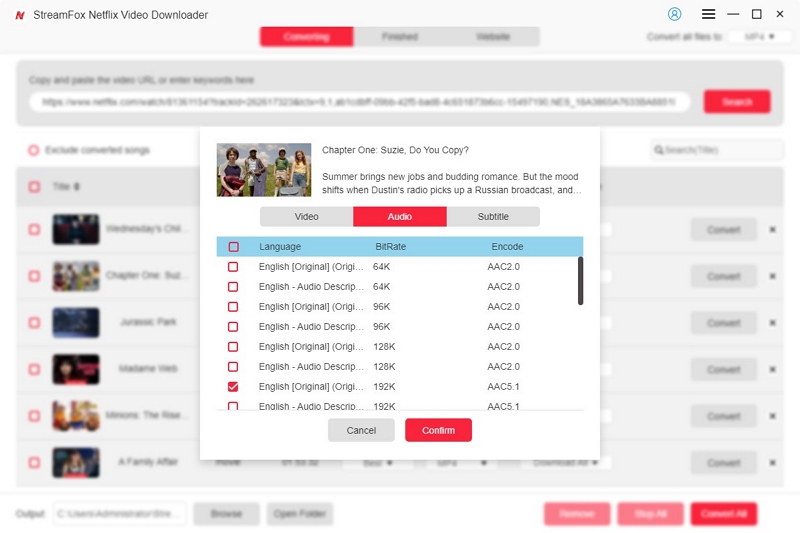Remove the A Family Affair row with X
Image resolution: width=800 pixels, height=533 pixels.
point(772,463)
